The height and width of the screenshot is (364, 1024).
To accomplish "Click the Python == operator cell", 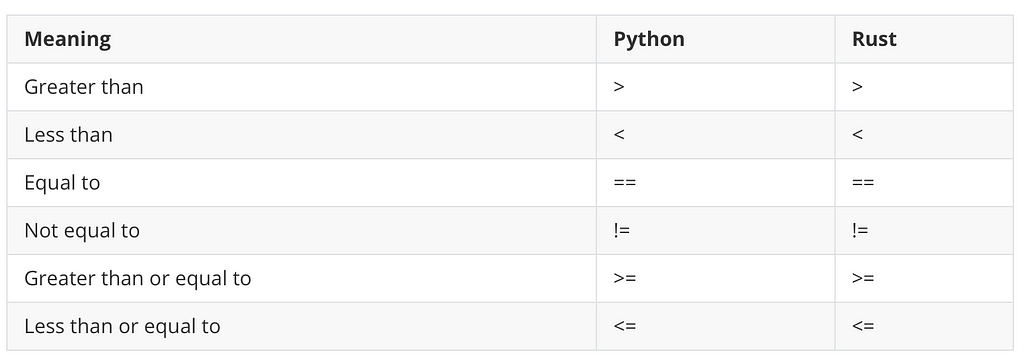I will pyautogui.click(x=715, y=182).
